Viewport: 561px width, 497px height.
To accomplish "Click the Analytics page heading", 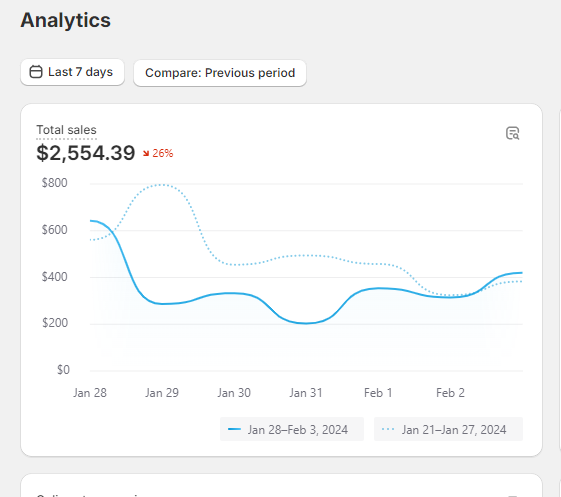I will point(65,20).
